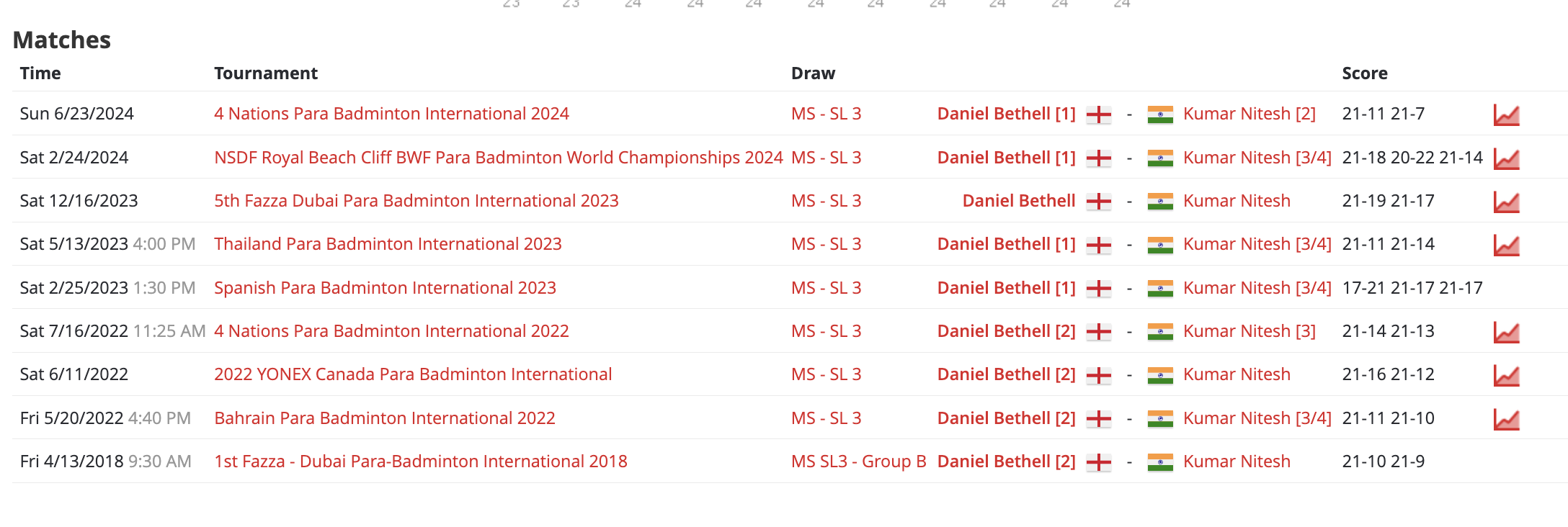
Task: Open 4 Nations Para Badminton International 2024
Action: pos(391,114)
